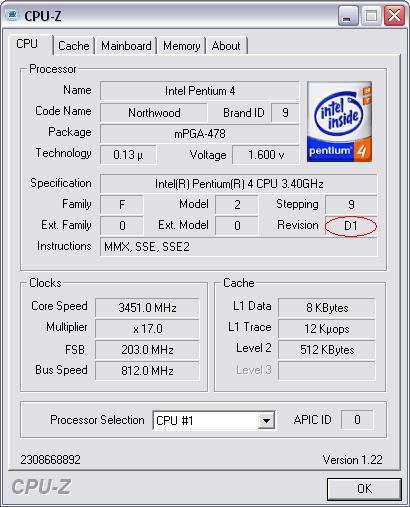Click the Code Name Northwood field
This screenshot has width=410, height=507.
pos(154,113)
